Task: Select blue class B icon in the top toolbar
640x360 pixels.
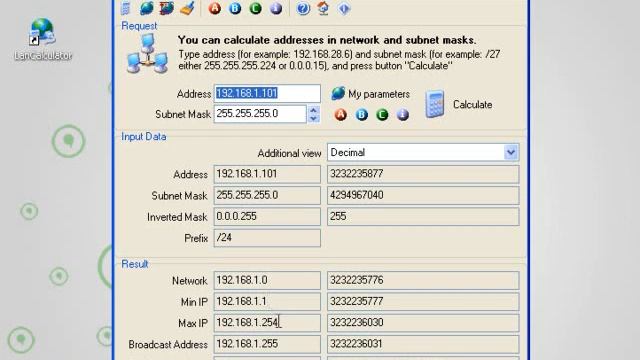Action: pos(235,8)
